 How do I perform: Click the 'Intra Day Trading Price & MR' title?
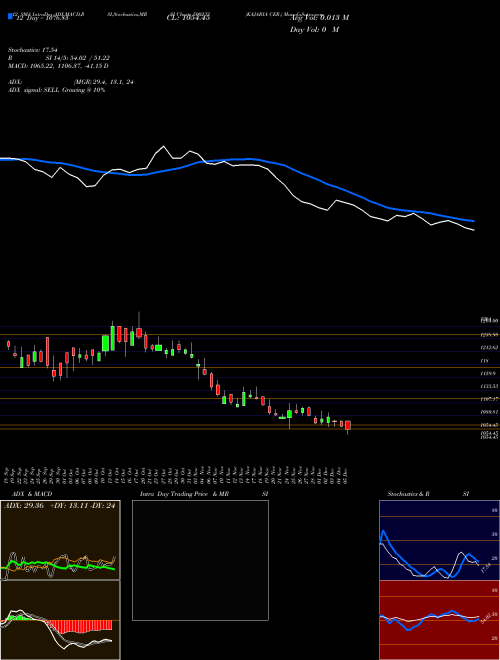[x=185, y=494]
